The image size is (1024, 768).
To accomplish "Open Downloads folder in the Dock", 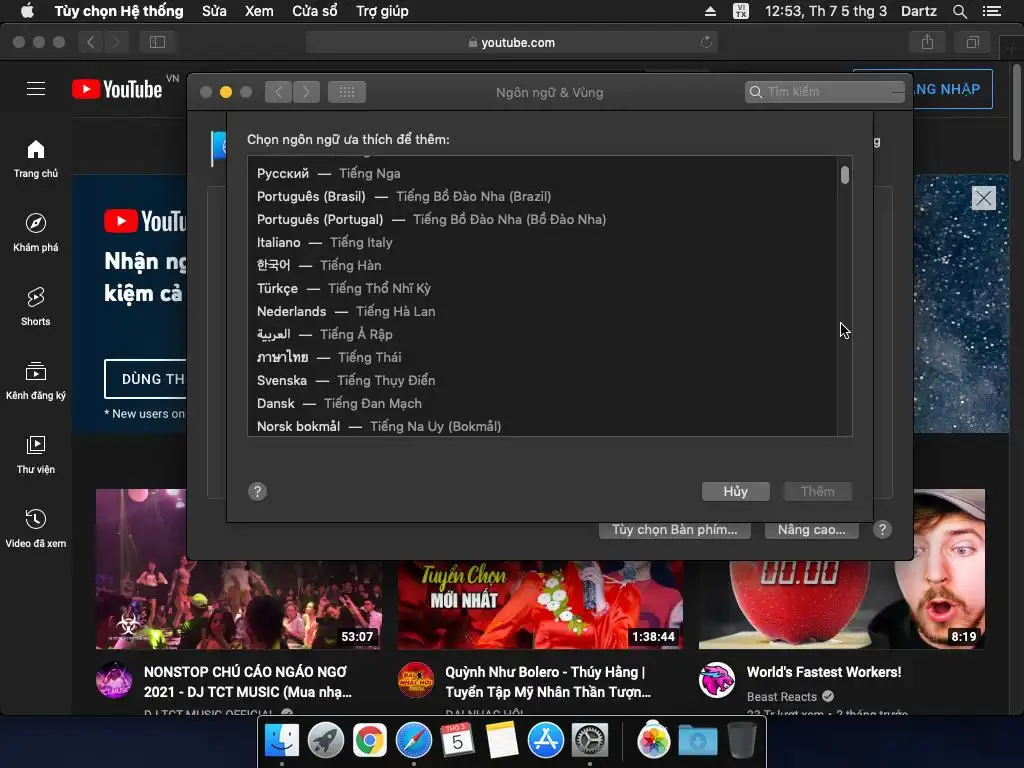I will 697,741.
